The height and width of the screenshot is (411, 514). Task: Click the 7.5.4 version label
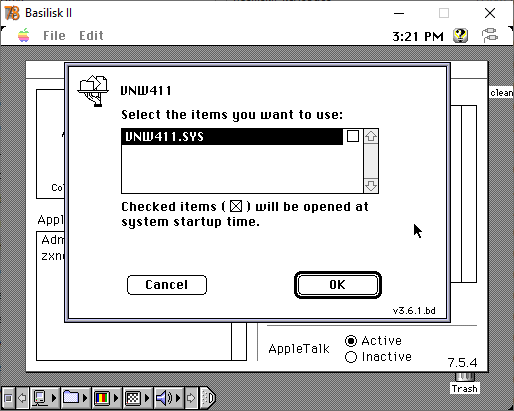point(462,362)
